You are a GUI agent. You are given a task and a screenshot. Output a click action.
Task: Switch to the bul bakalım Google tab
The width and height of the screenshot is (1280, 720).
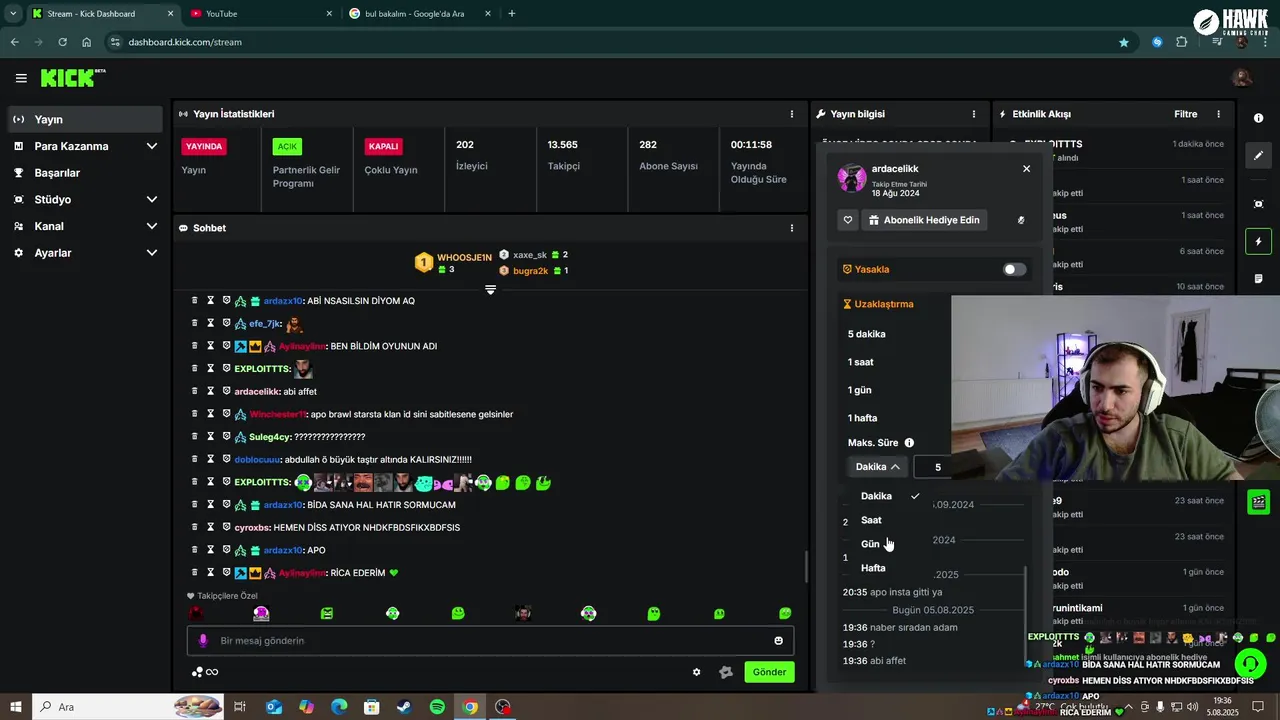[x=419, y=13]
